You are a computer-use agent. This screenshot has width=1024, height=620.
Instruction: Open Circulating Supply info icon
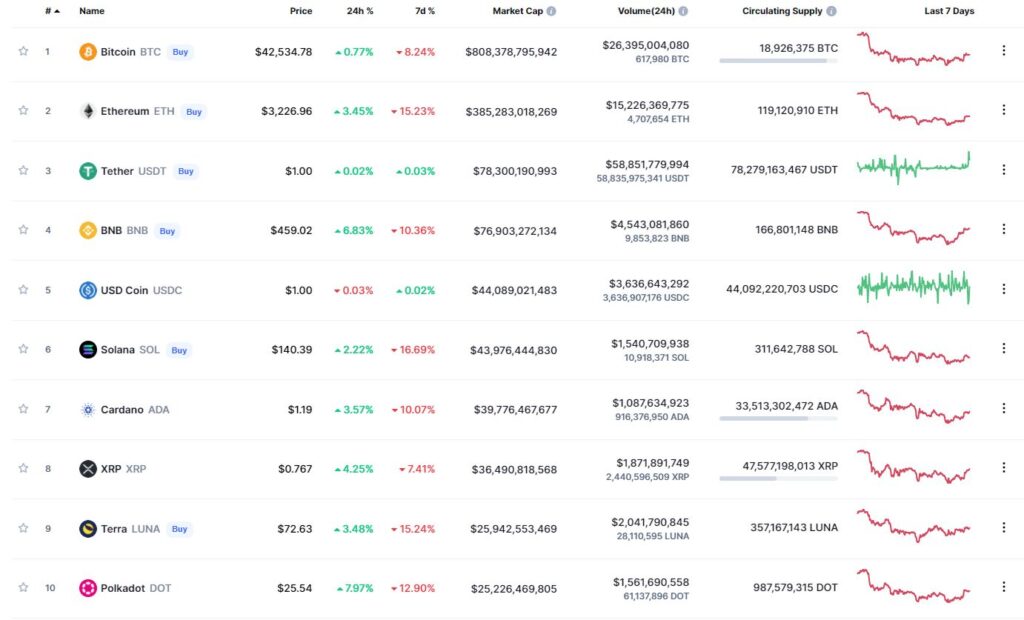click(831, 11)
